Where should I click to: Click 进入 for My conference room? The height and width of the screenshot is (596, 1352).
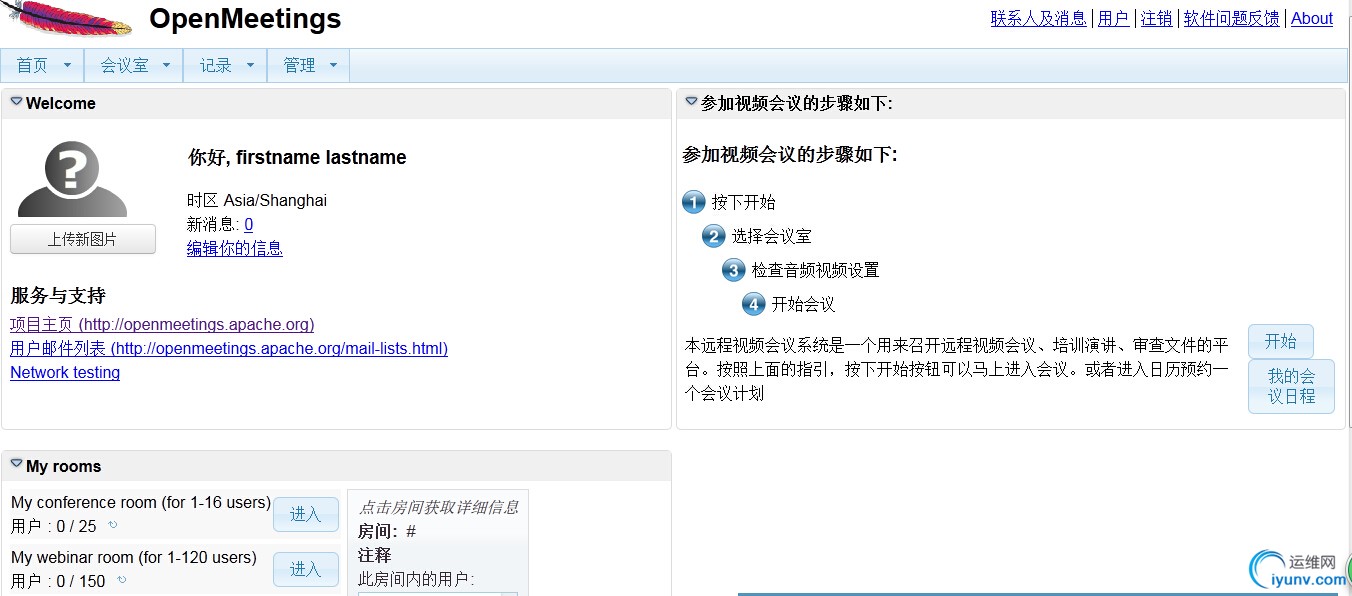tap(306, 514)
